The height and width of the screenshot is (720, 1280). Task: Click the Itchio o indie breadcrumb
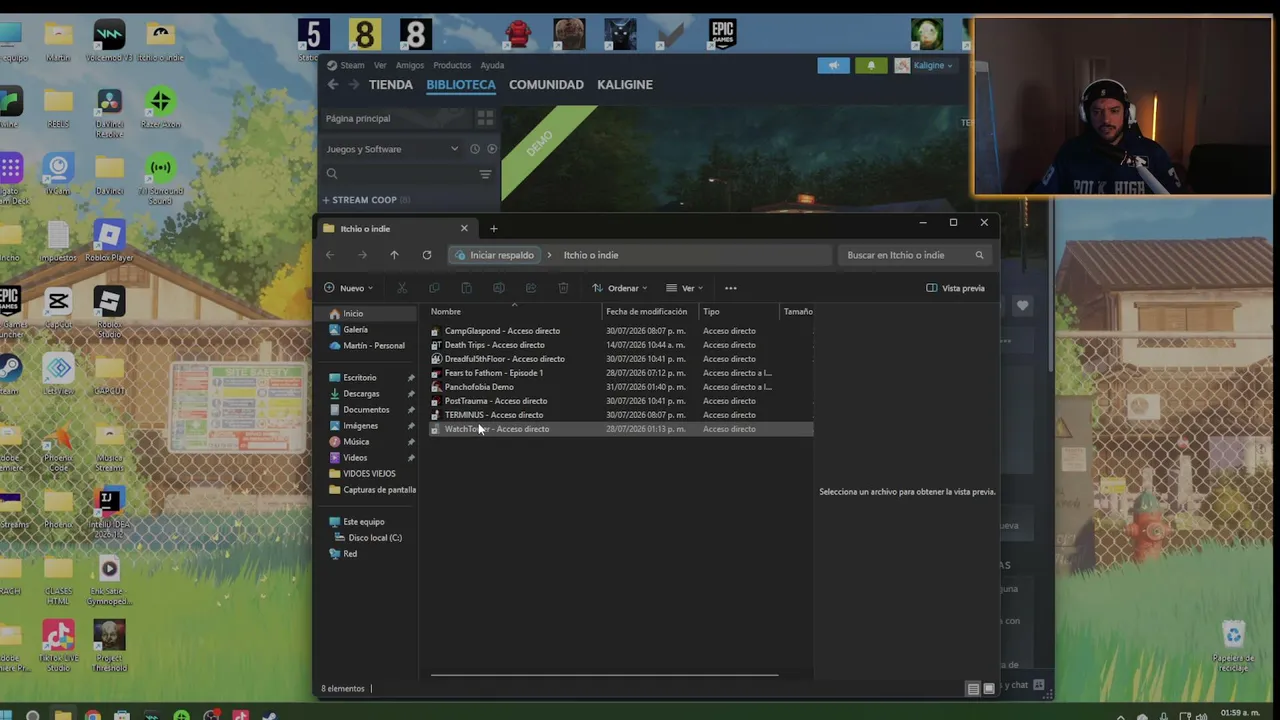tap(591, 255)
